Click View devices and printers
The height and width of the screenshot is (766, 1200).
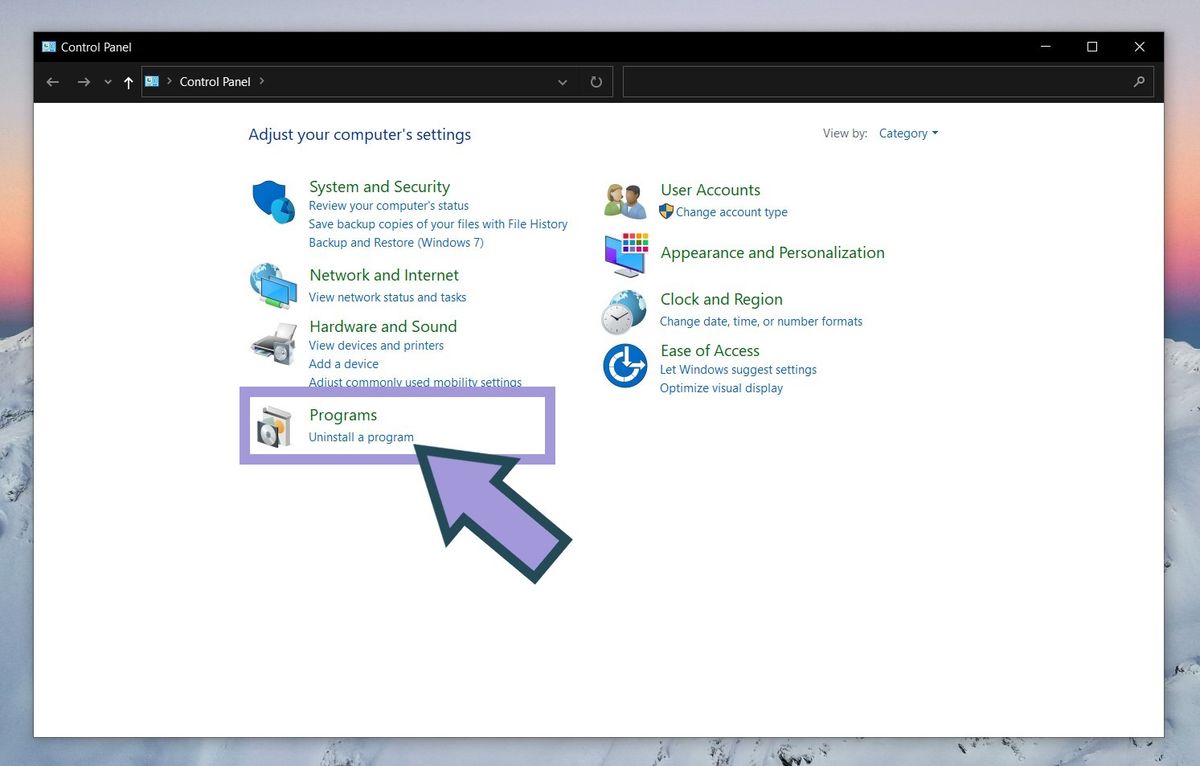tap(376, 345)
